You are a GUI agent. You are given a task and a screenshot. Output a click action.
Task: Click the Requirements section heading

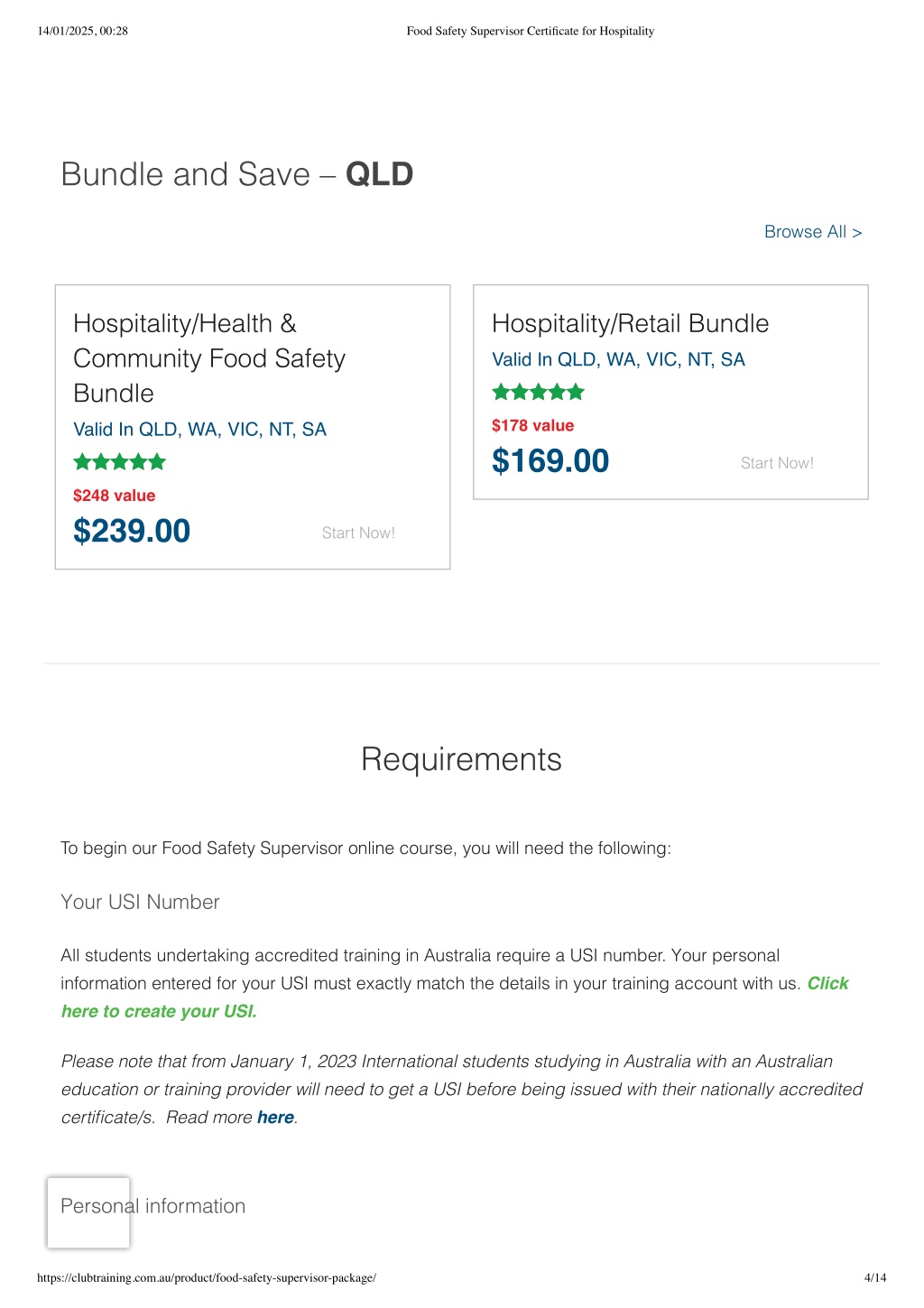[461, 760]
